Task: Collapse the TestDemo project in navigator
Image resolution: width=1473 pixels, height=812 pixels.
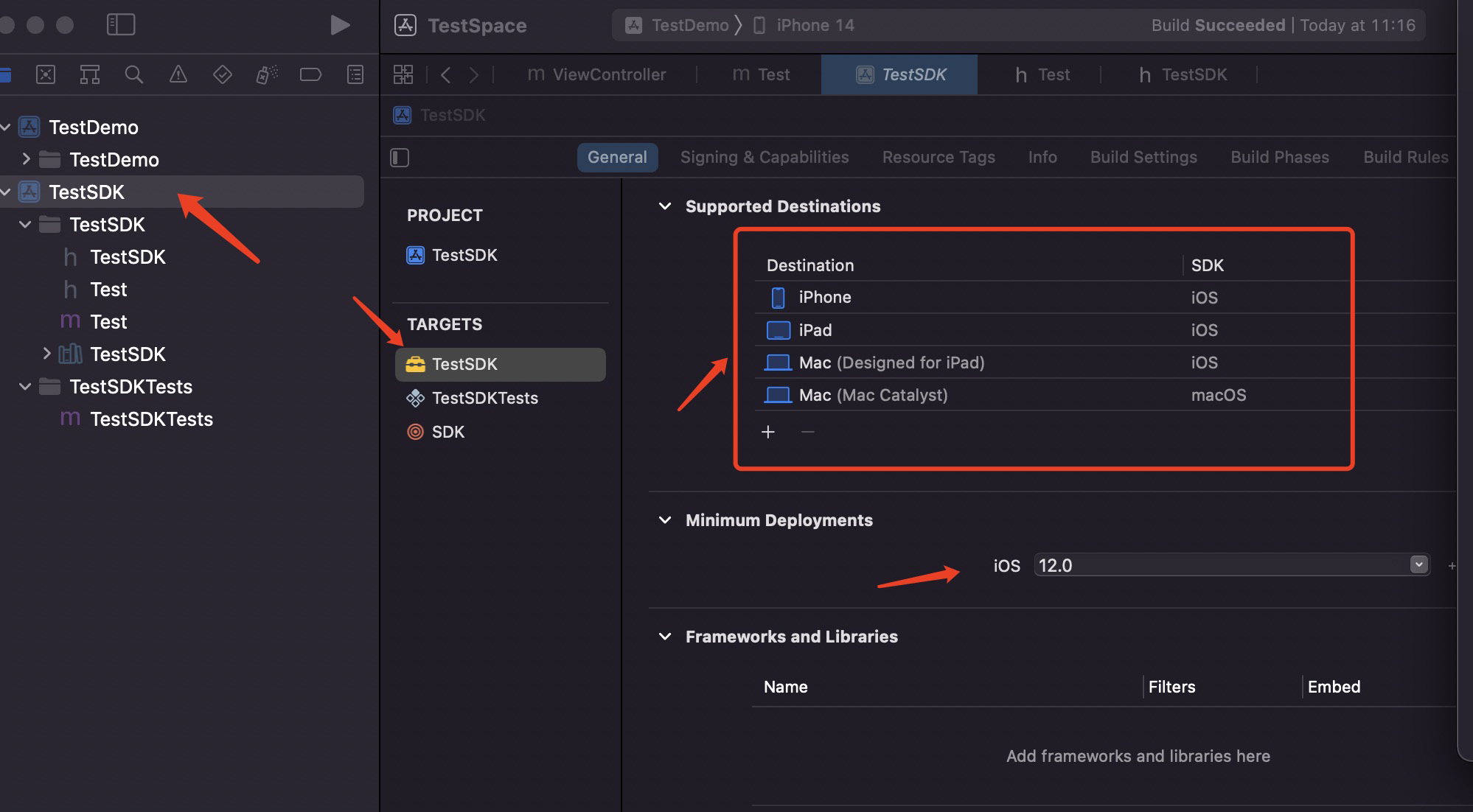Action: (x=6, y=127)
